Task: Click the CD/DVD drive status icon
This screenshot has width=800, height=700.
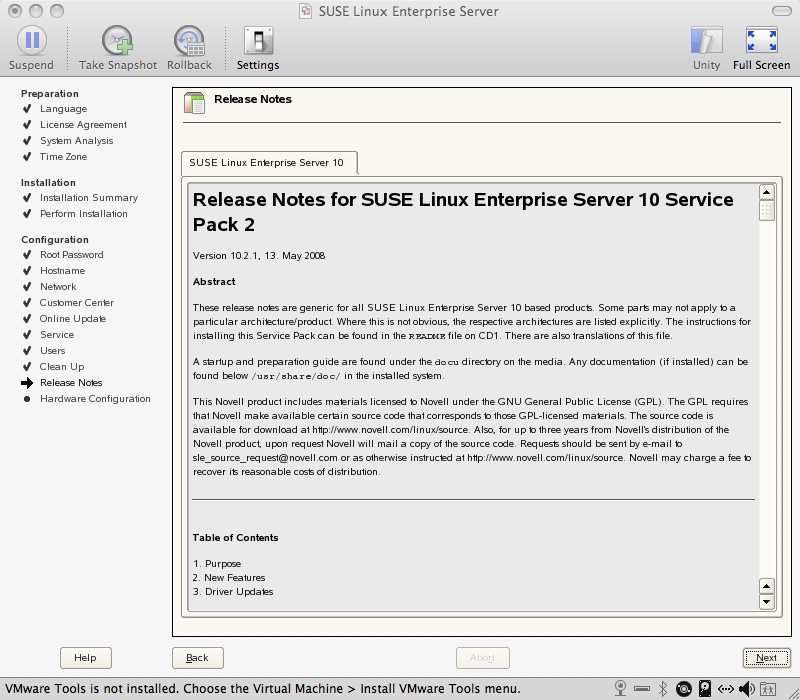Action: (x=684, y=689)
